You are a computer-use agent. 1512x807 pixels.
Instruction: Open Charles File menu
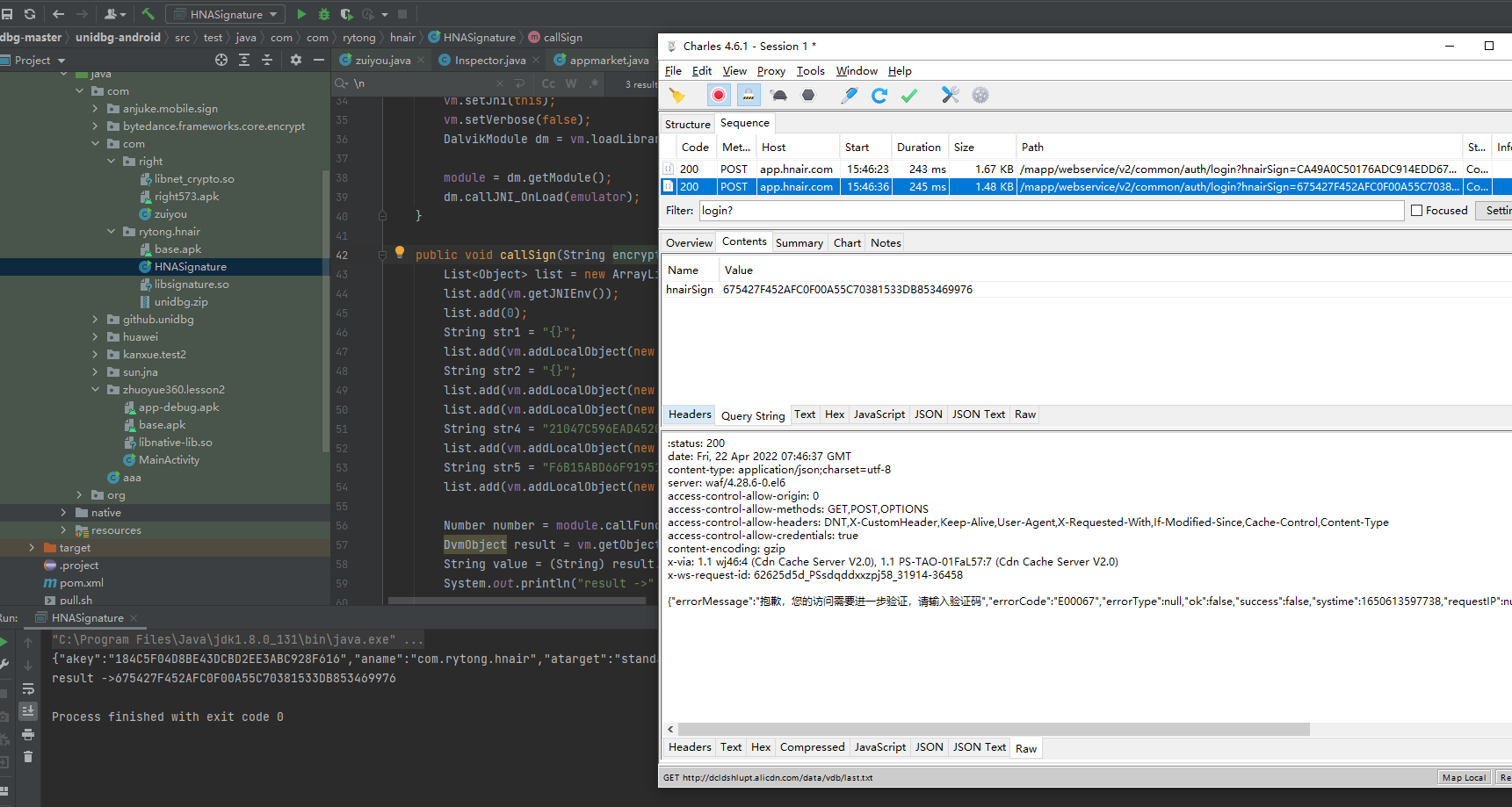tap(674, 71)
